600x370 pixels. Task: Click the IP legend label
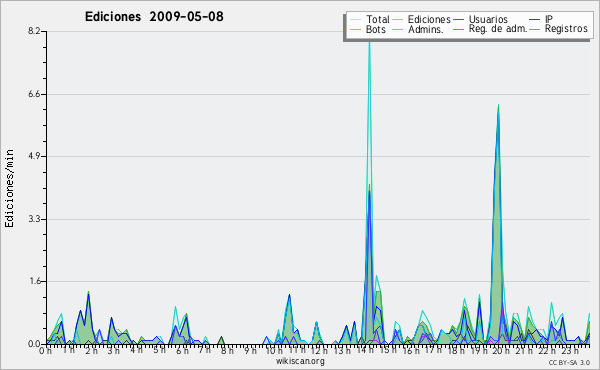pos(549,19)
